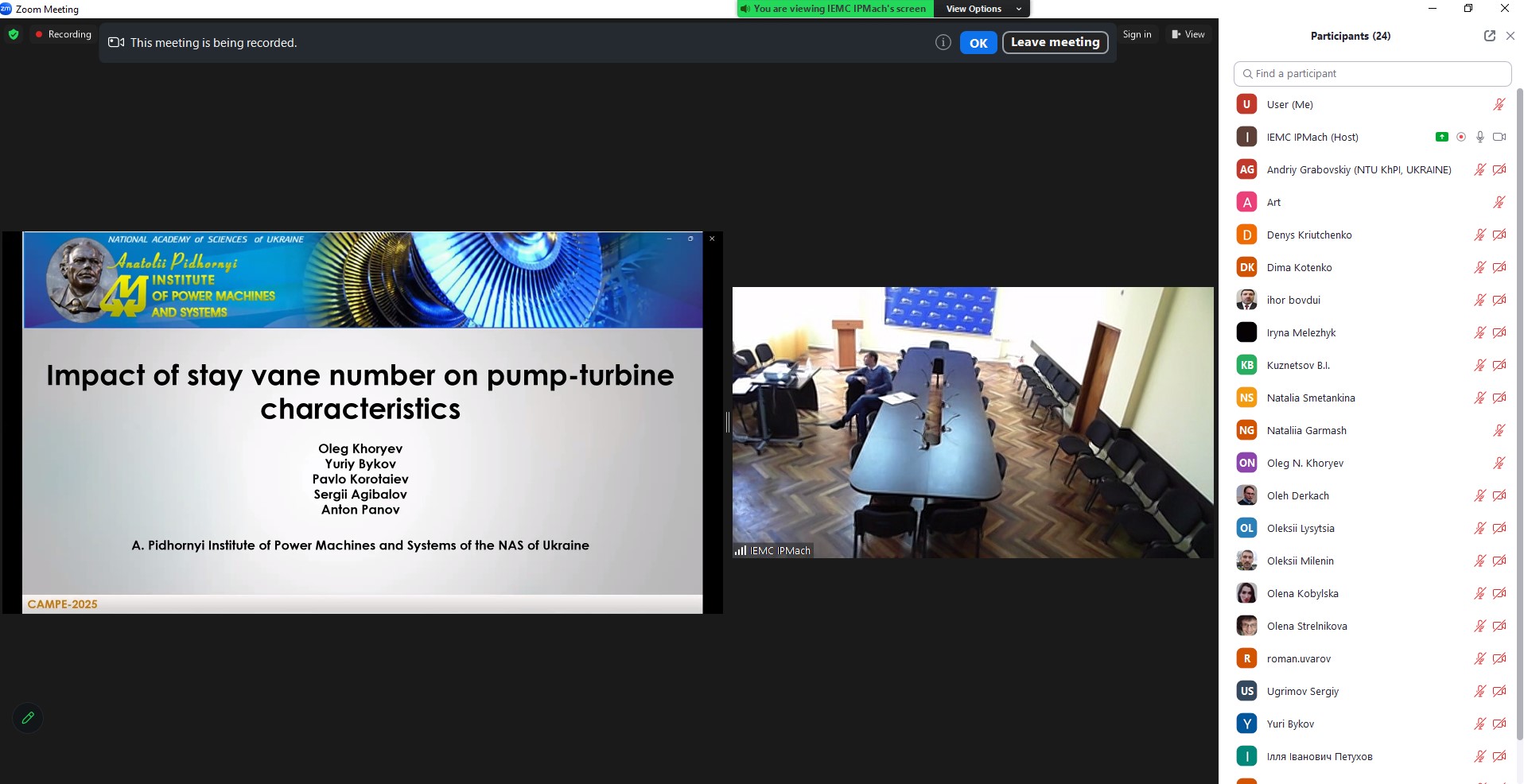Image resolution: width=1524 pixels, height=784 pixels.
Task: Select Oleg N. Khoryev in participant list
Action: (x=1304, y=463)
